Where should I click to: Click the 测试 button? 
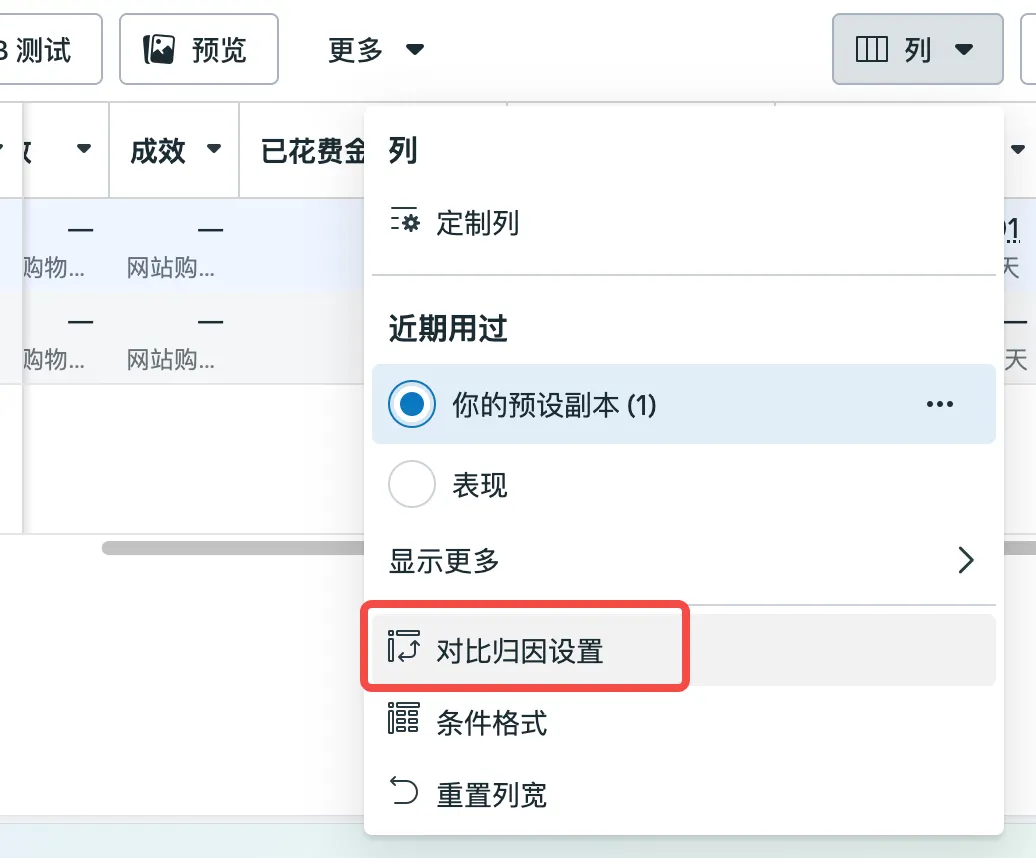(x=50, y=50)
